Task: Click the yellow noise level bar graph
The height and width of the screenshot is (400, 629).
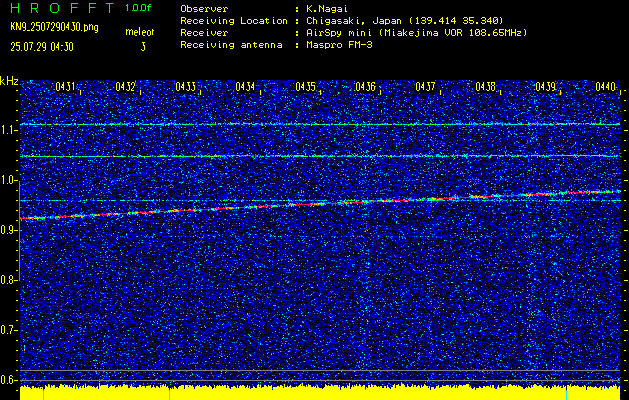Action: coord(321,393)
